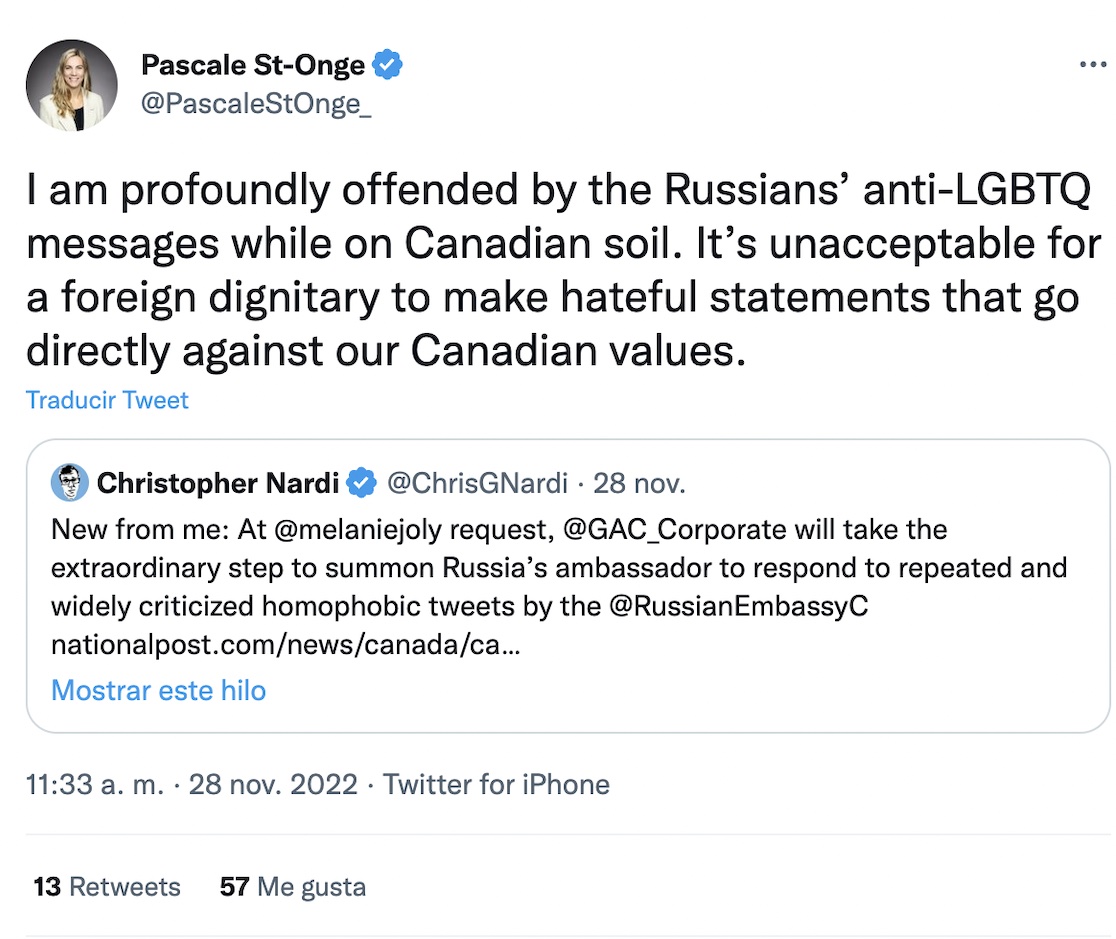The width and height of the screenshot is (1116, 939).
Task: Open the @ChrisGNardi handle
Action: (x=477, y=484)
